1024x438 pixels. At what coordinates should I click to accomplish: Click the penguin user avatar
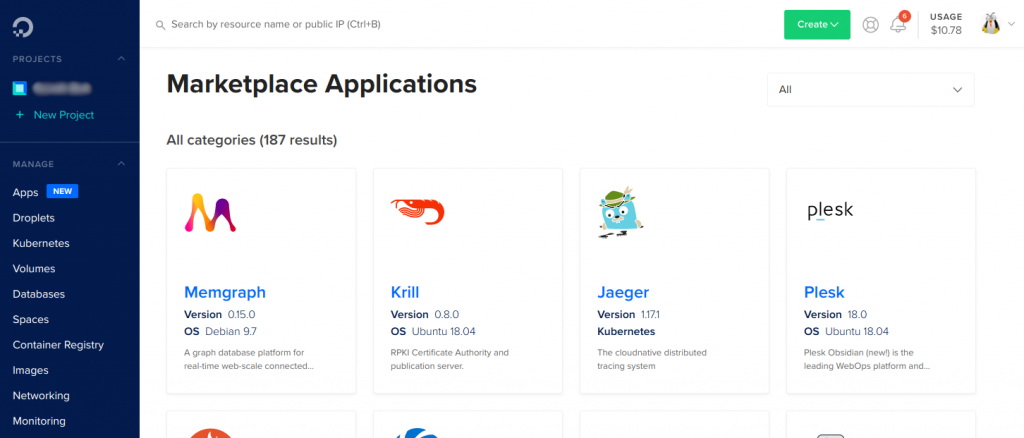(991, 23)
